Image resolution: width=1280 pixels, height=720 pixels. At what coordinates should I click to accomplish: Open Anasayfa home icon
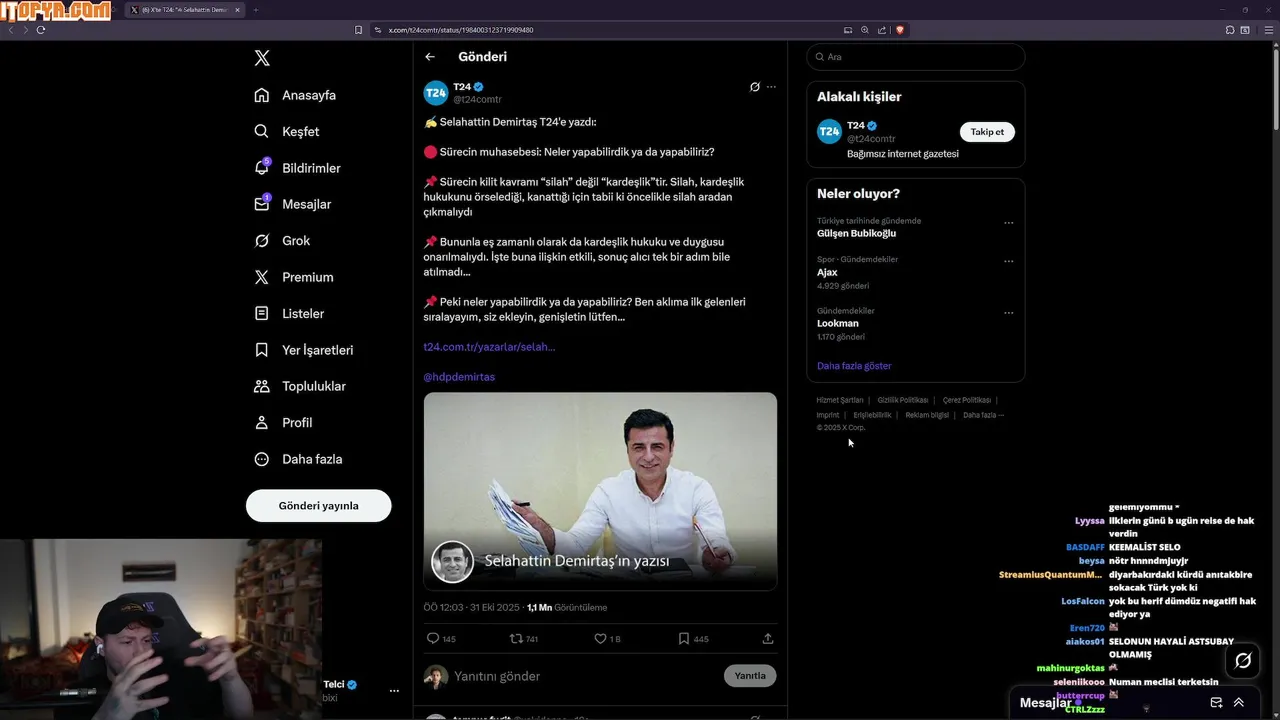262,95
